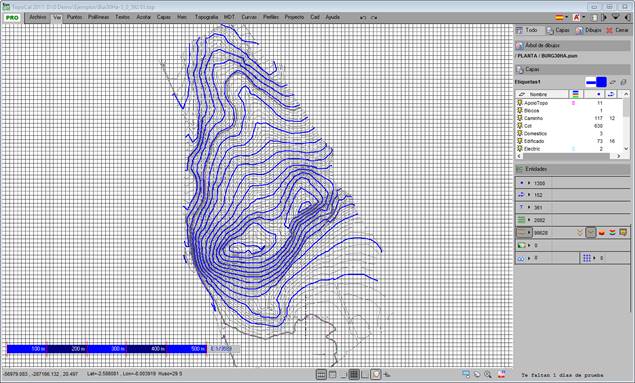Click the green PRO badge button
Viewport: 635px width, 383px height.
(x=12, y=18)
